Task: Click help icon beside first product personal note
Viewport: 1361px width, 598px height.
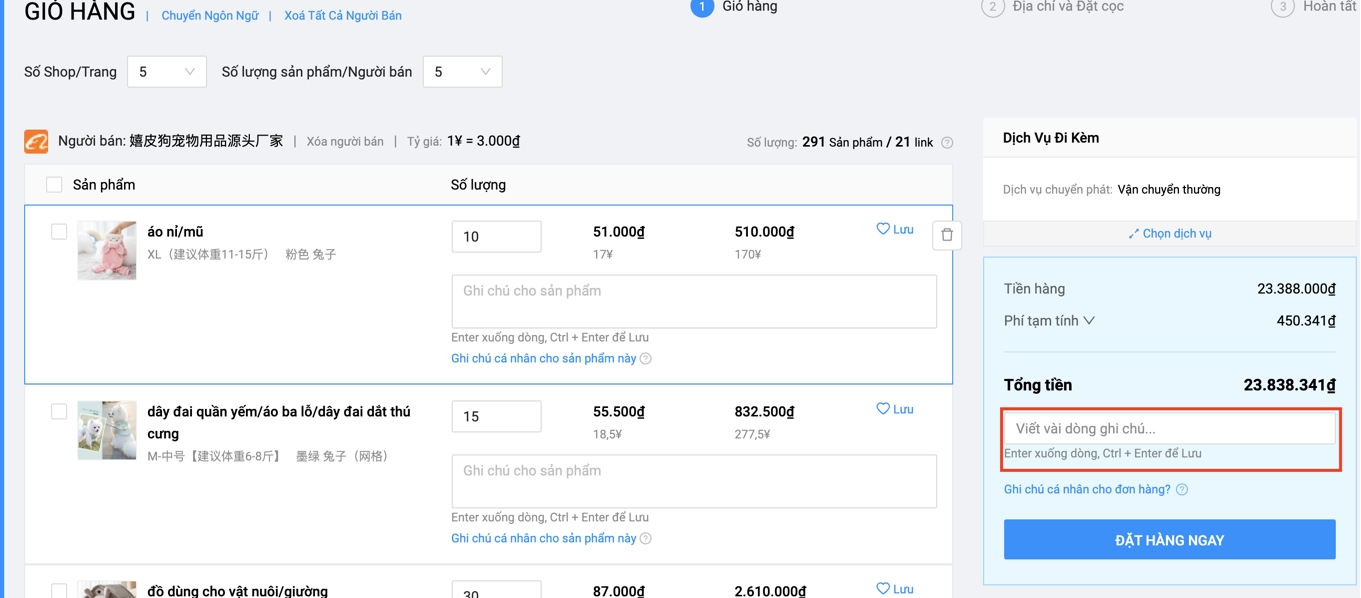Action: 646,359
